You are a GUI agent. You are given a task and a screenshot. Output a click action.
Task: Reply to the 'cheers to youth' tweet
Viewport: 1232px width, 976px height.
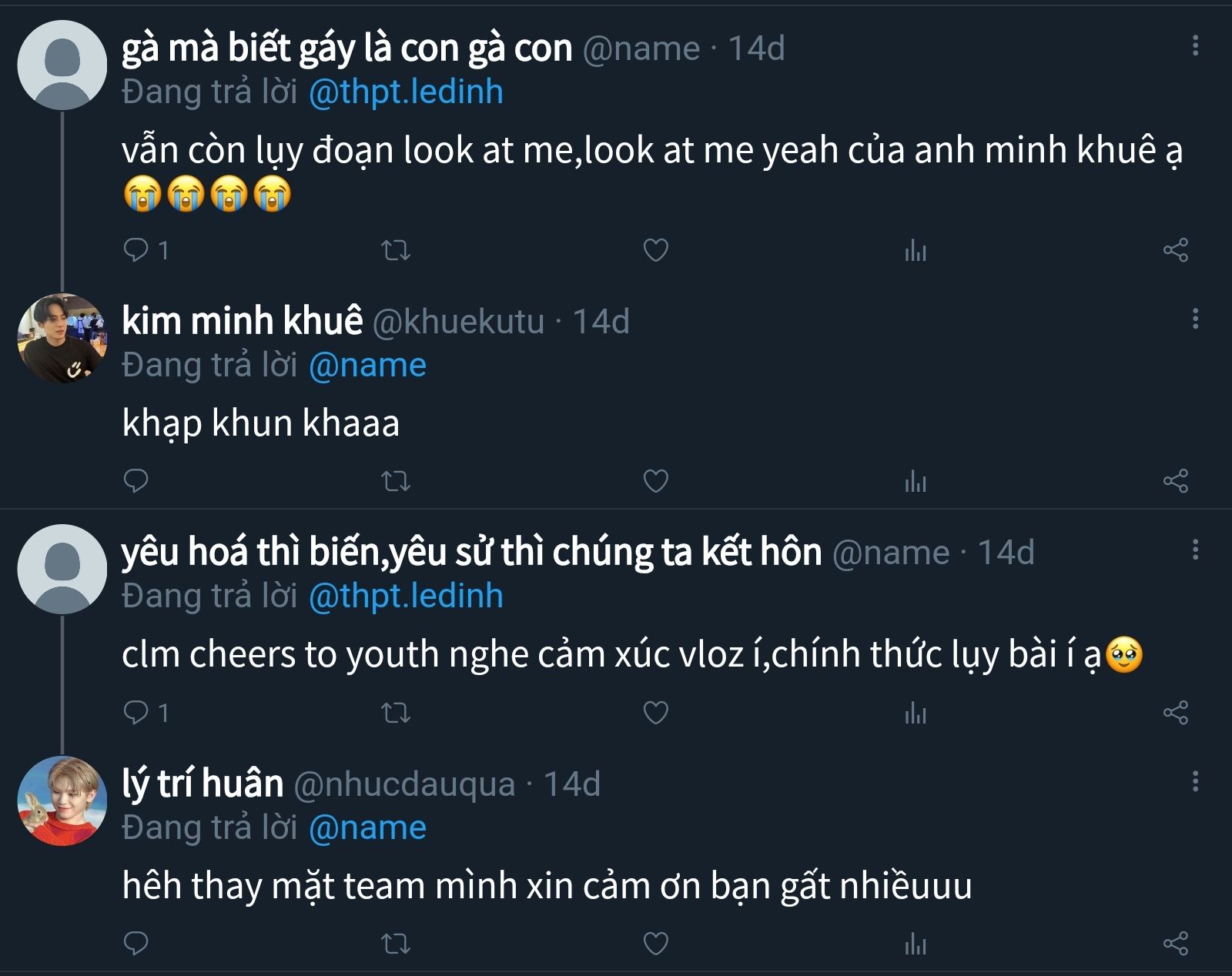click(x=136, y=714)
